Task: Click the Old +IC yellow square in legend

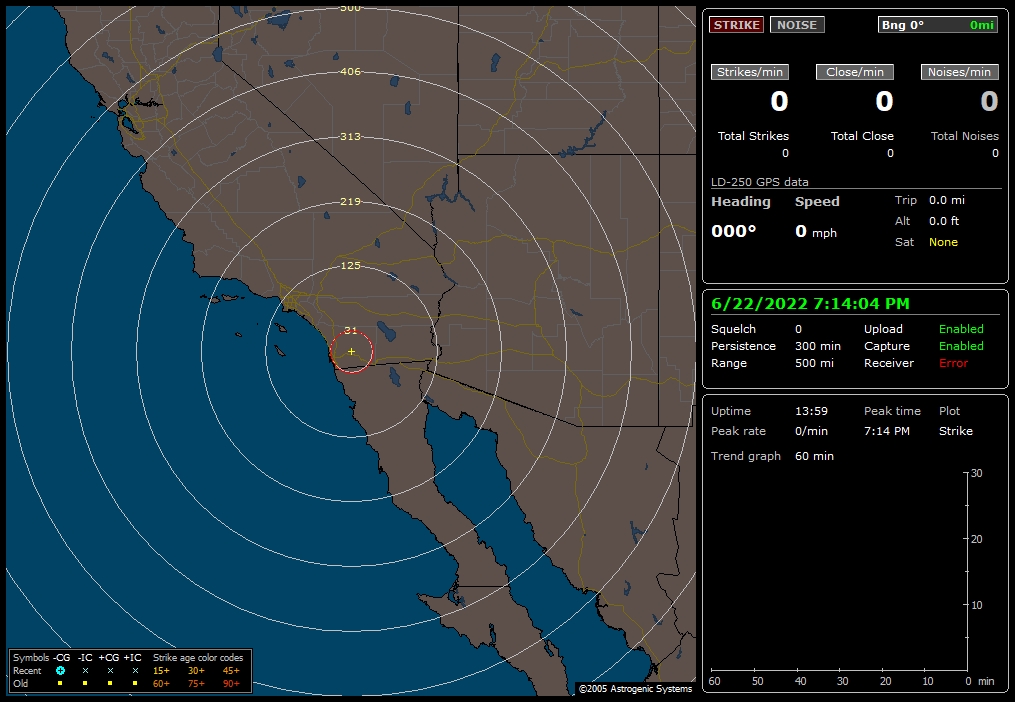Action: [x=135, y=683]
